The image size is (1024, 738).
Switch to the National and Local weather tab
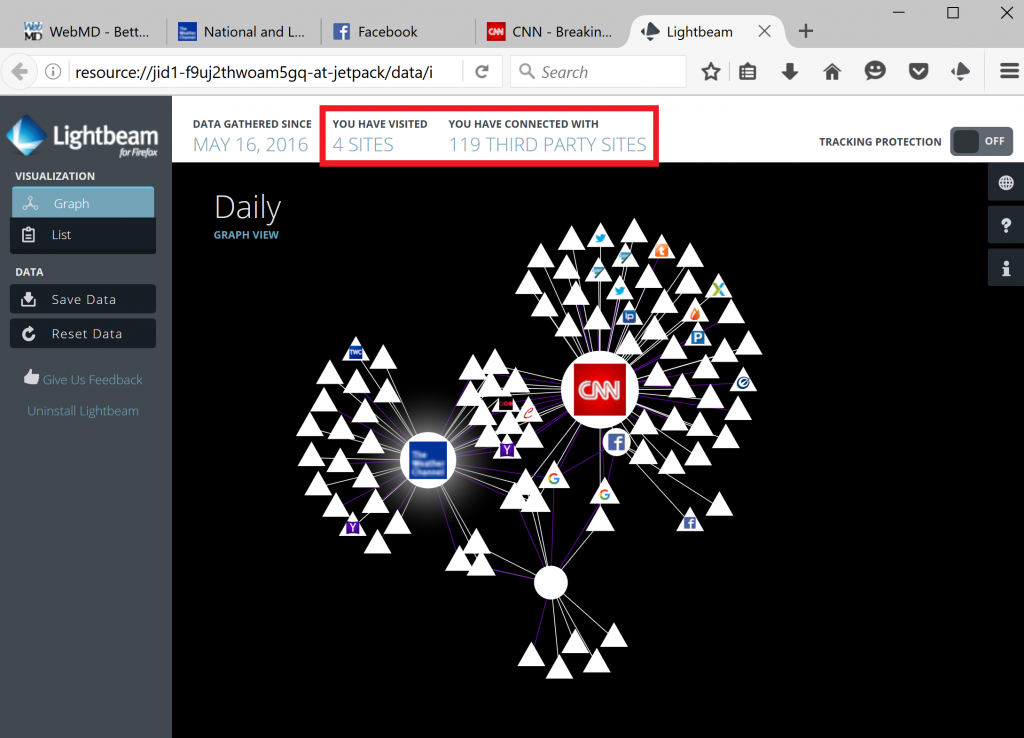pos(242,31)
